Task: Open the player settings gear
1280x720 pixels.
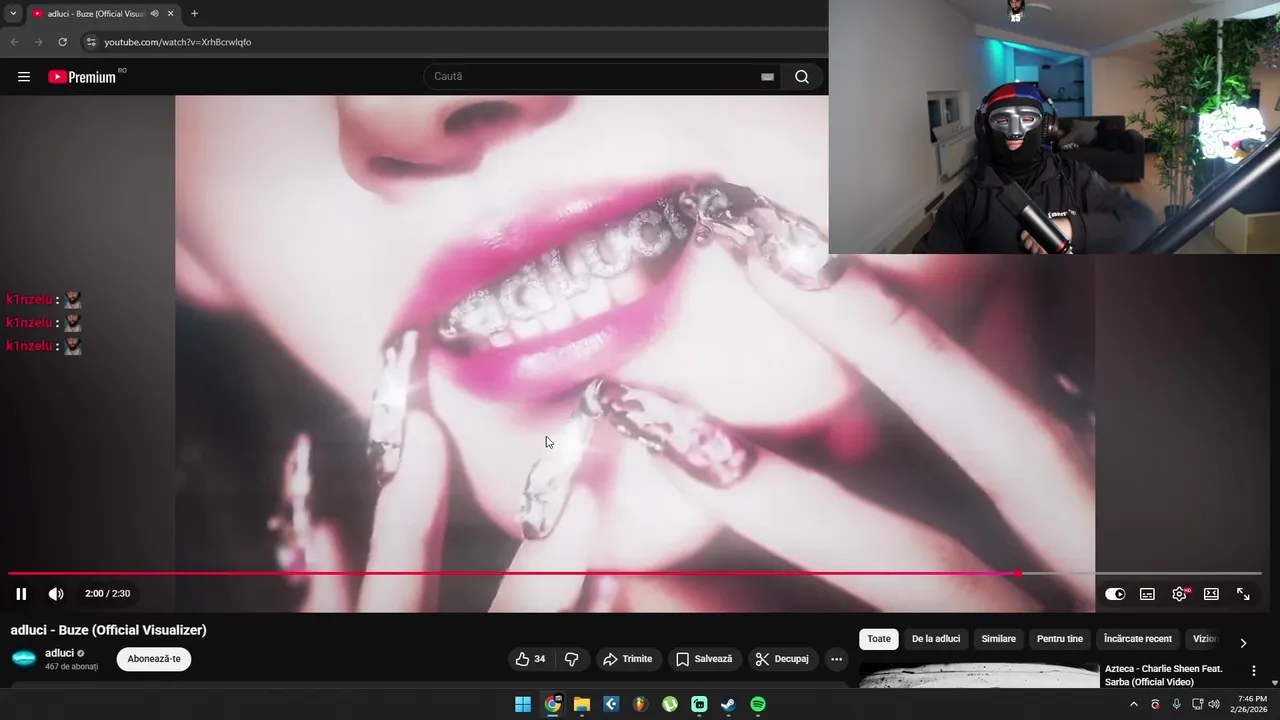Action: (1180, 594)
